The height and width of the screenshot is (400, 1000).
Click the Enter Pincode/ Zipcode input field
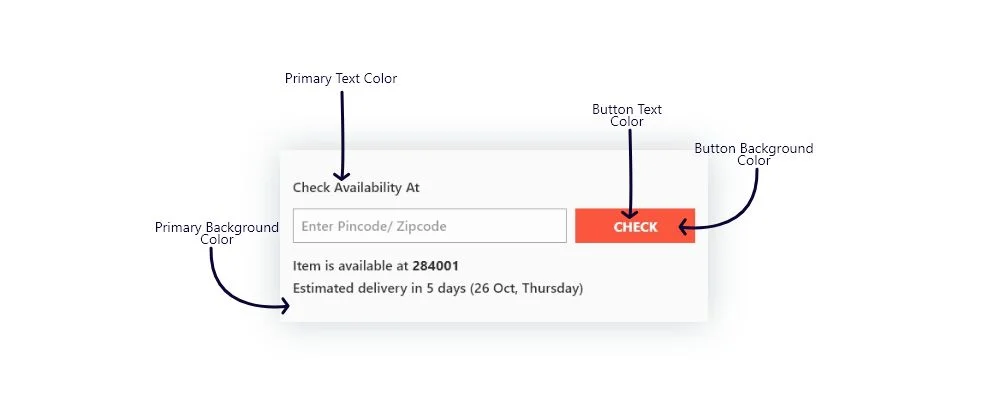[429, 226]
